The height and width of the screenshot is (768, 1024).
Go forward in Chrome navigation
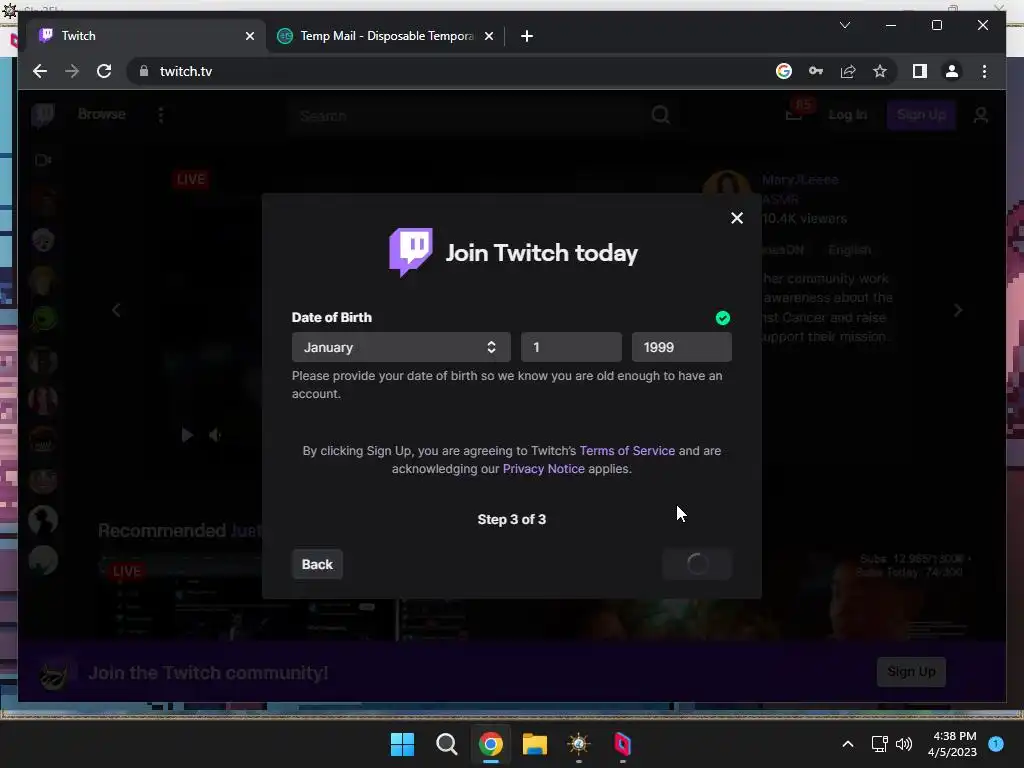click(72, 71)
